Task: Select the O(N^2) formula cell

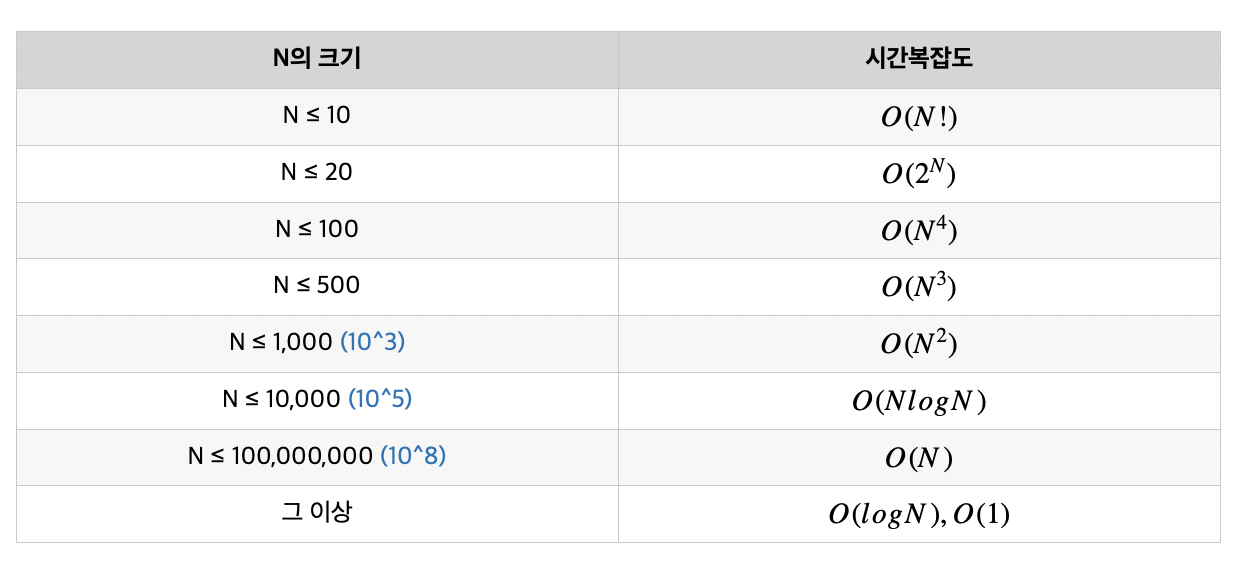Action: 919,344
